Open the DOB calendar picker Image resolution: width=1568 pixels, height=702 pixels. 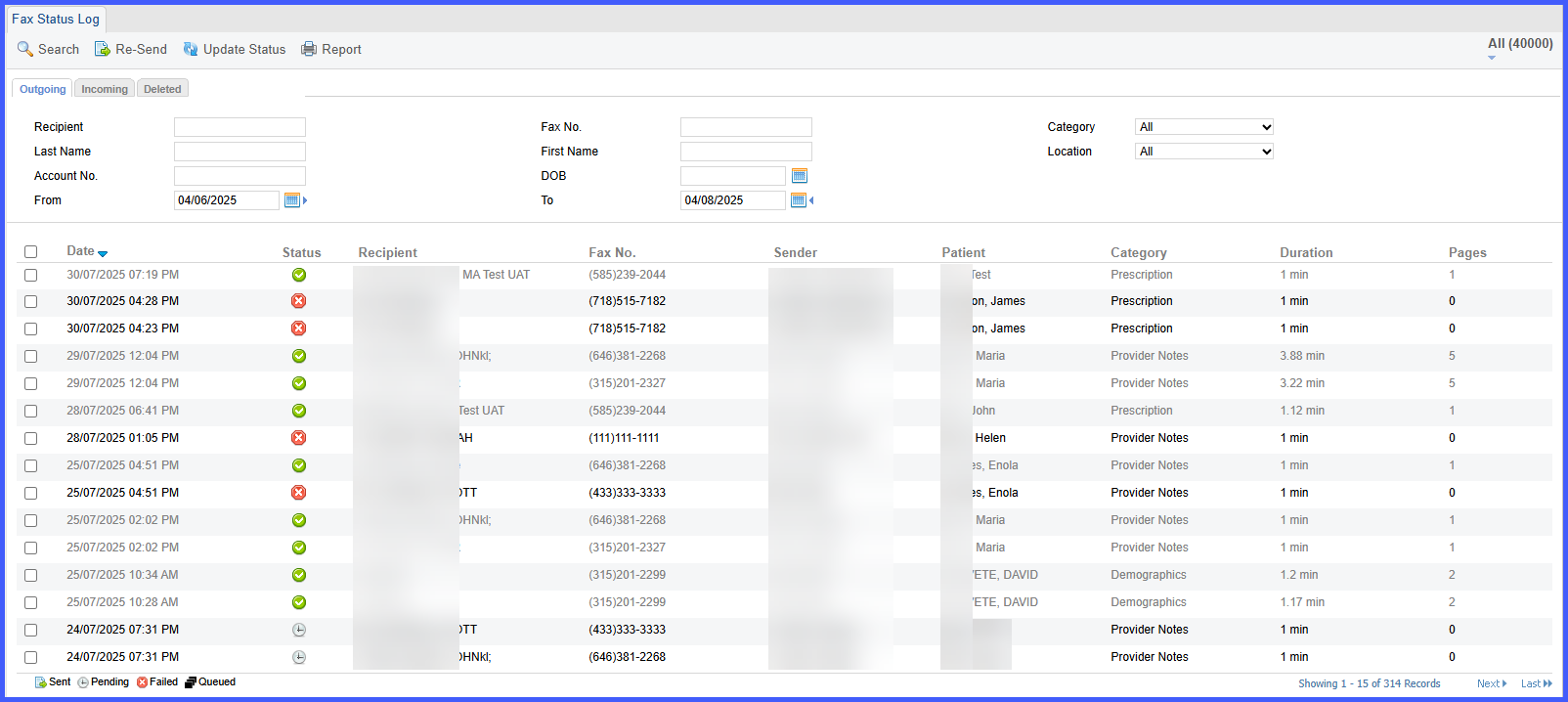[x=799, y=176]
